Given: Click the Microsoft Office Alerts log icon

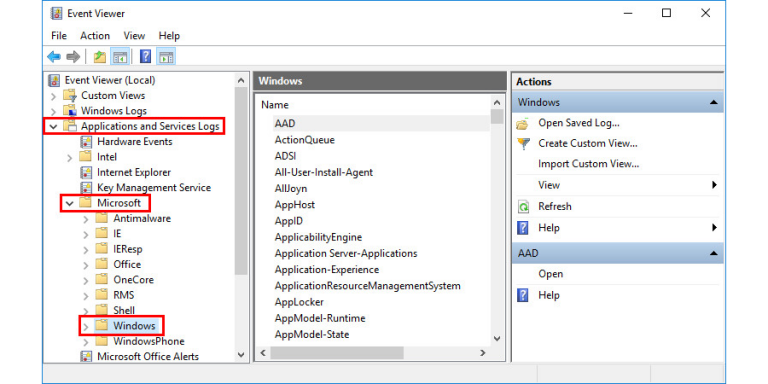Looking at the screenshot, I should (x=86, y=356).
